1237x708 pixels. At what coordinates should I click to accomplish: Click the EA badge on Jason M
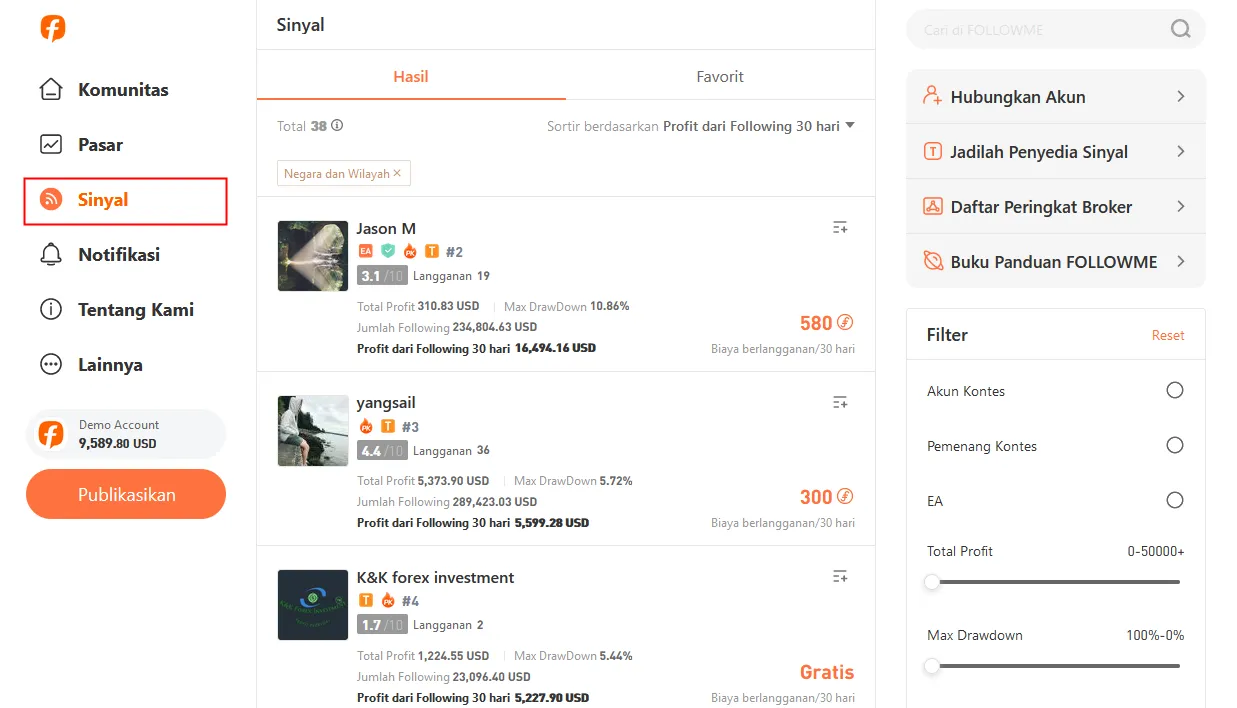(x=365, y=251)
